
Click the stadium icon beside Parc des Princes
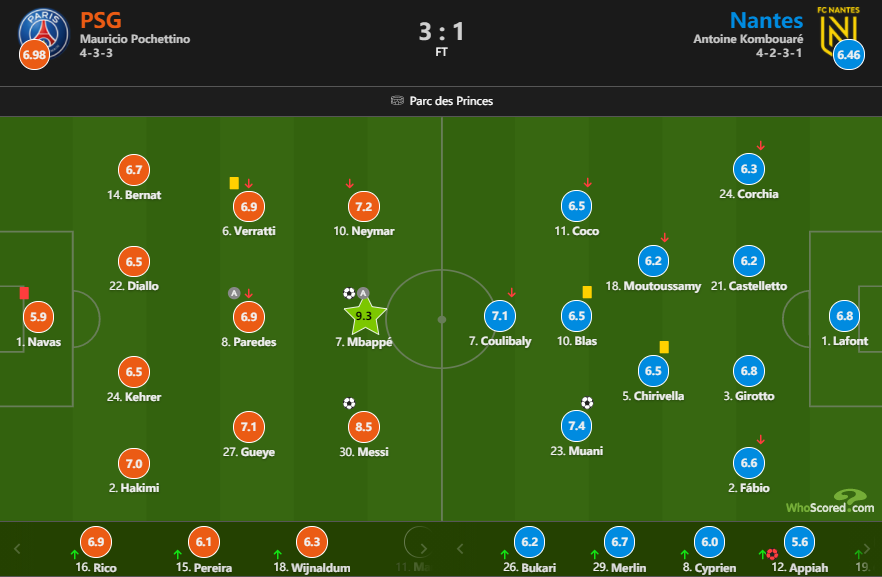point(397,101)
